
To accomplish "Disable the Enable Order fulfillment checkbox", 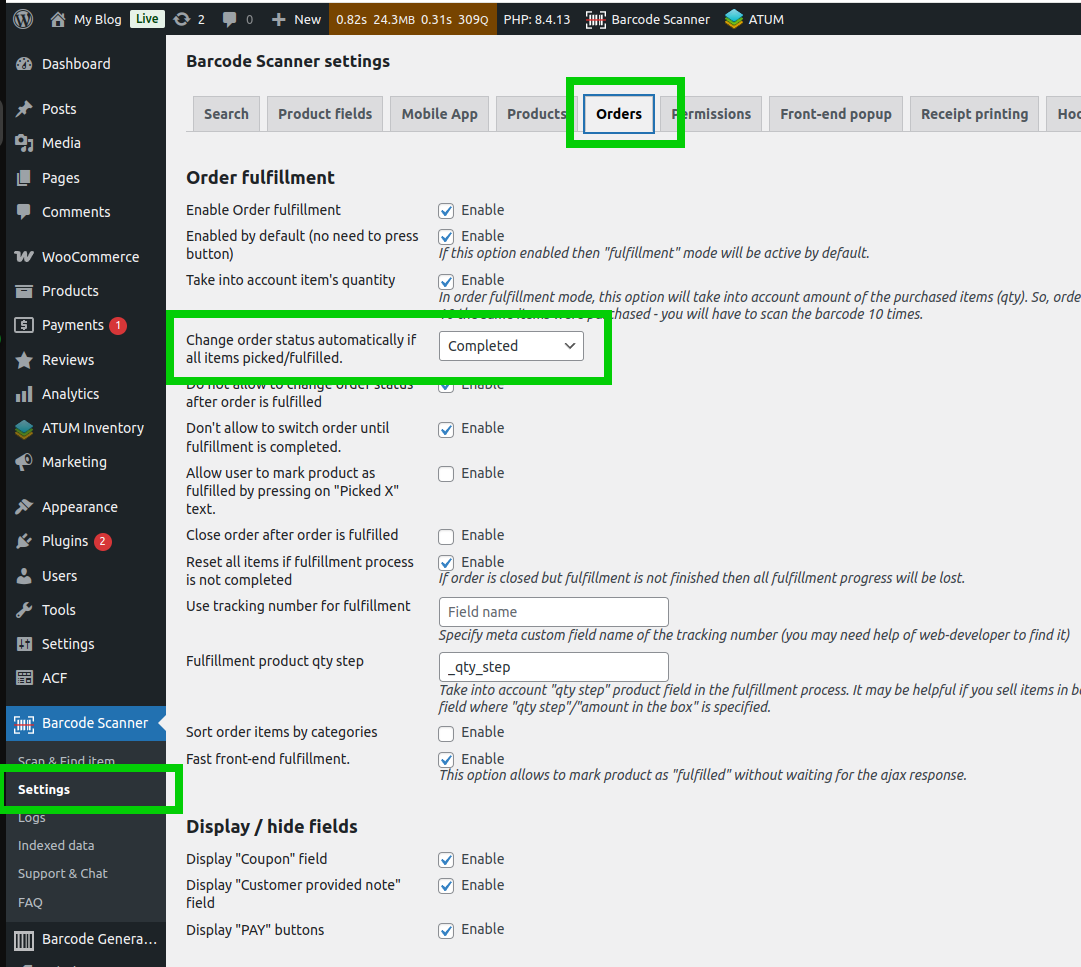I will 446,211.
